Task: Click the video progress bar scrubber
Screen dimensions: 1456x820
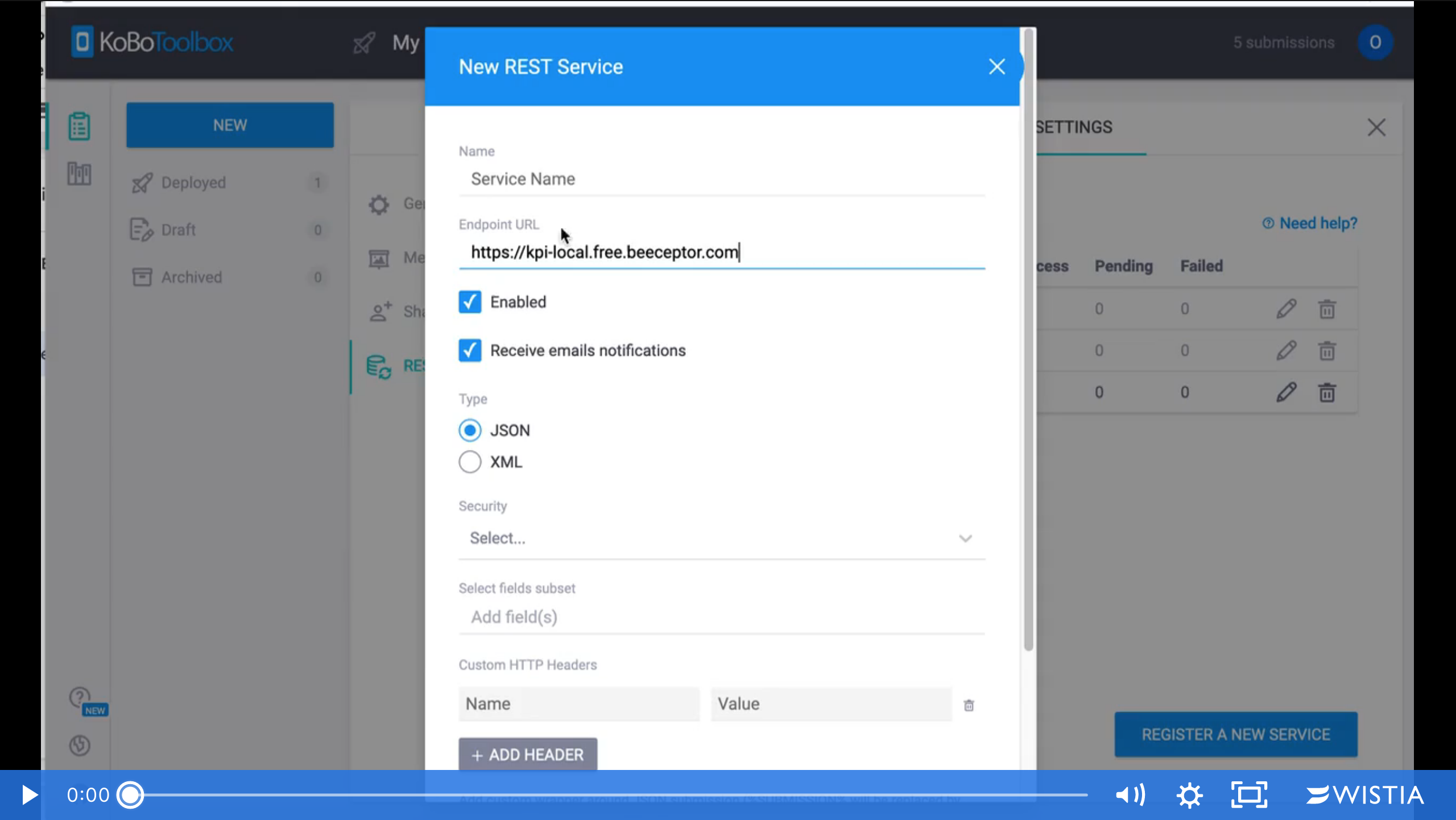Action: click(x=131, y=794)
